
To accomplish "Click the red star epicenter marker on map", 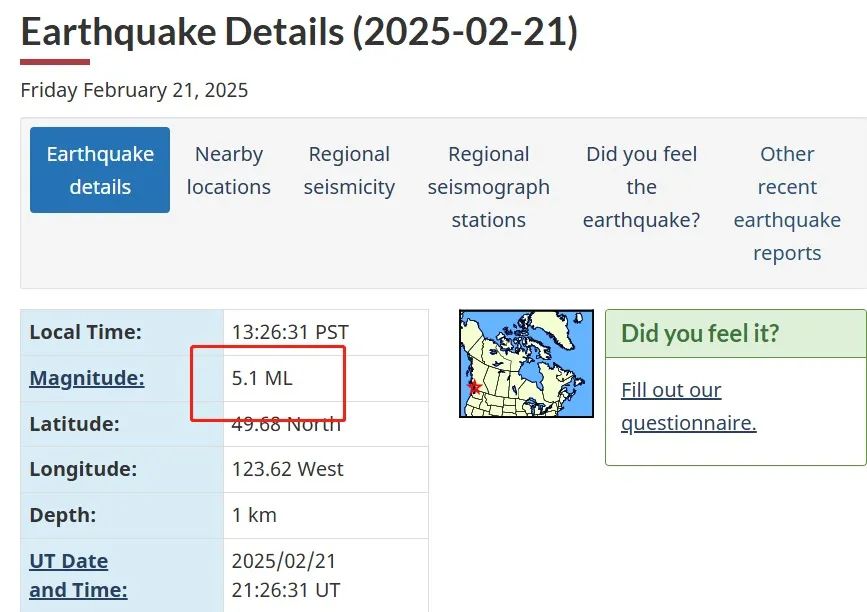I will (x=474, y=386).
